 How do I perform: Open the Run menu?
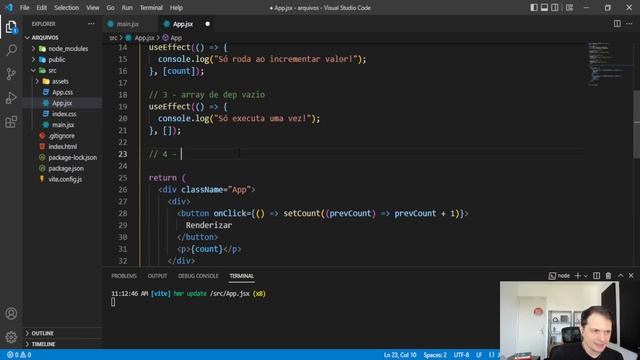(x=127, y=8)
